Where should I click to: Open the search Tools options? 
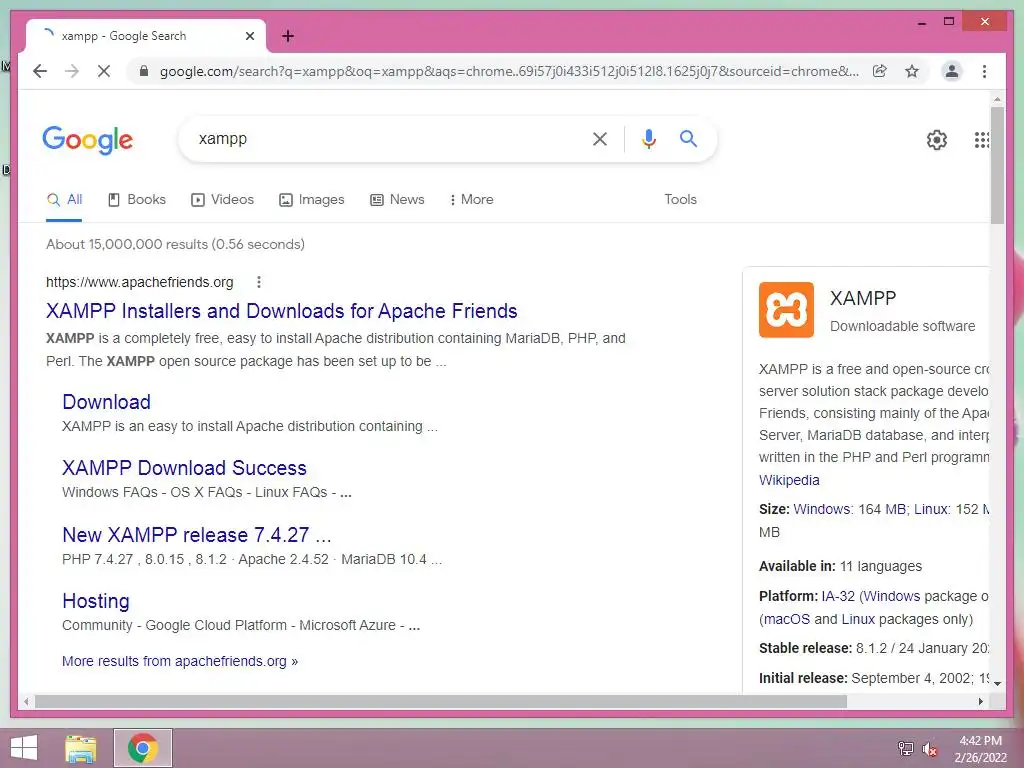(x=680, y=200)
